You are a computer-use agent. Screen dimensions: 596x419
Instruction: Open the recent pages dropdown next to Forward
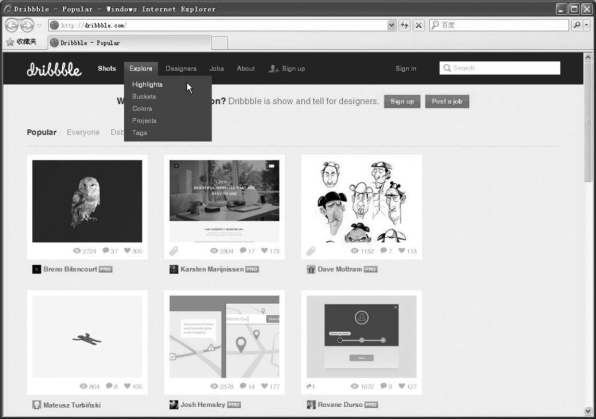point(39,26)
